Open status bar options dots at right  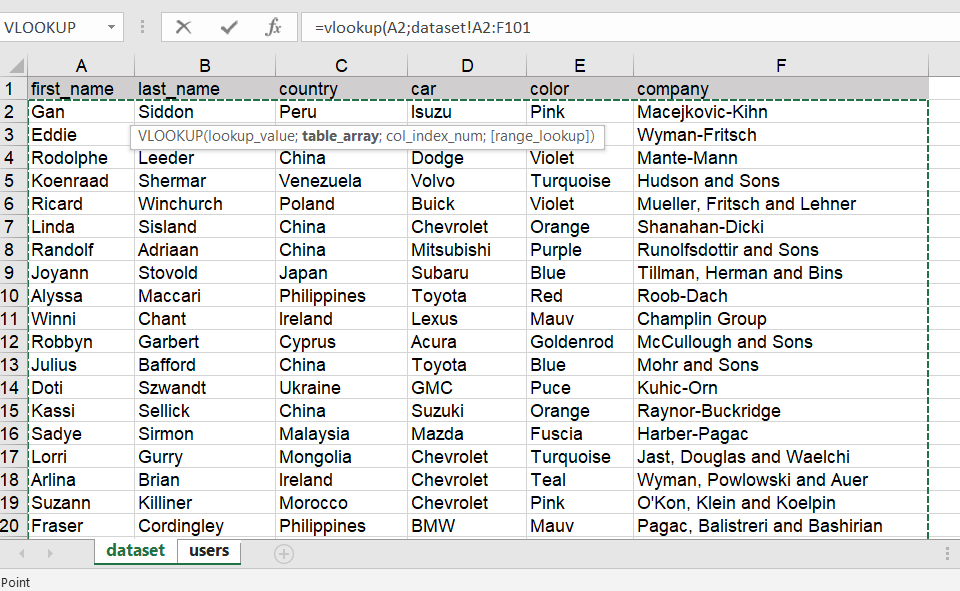947,554
